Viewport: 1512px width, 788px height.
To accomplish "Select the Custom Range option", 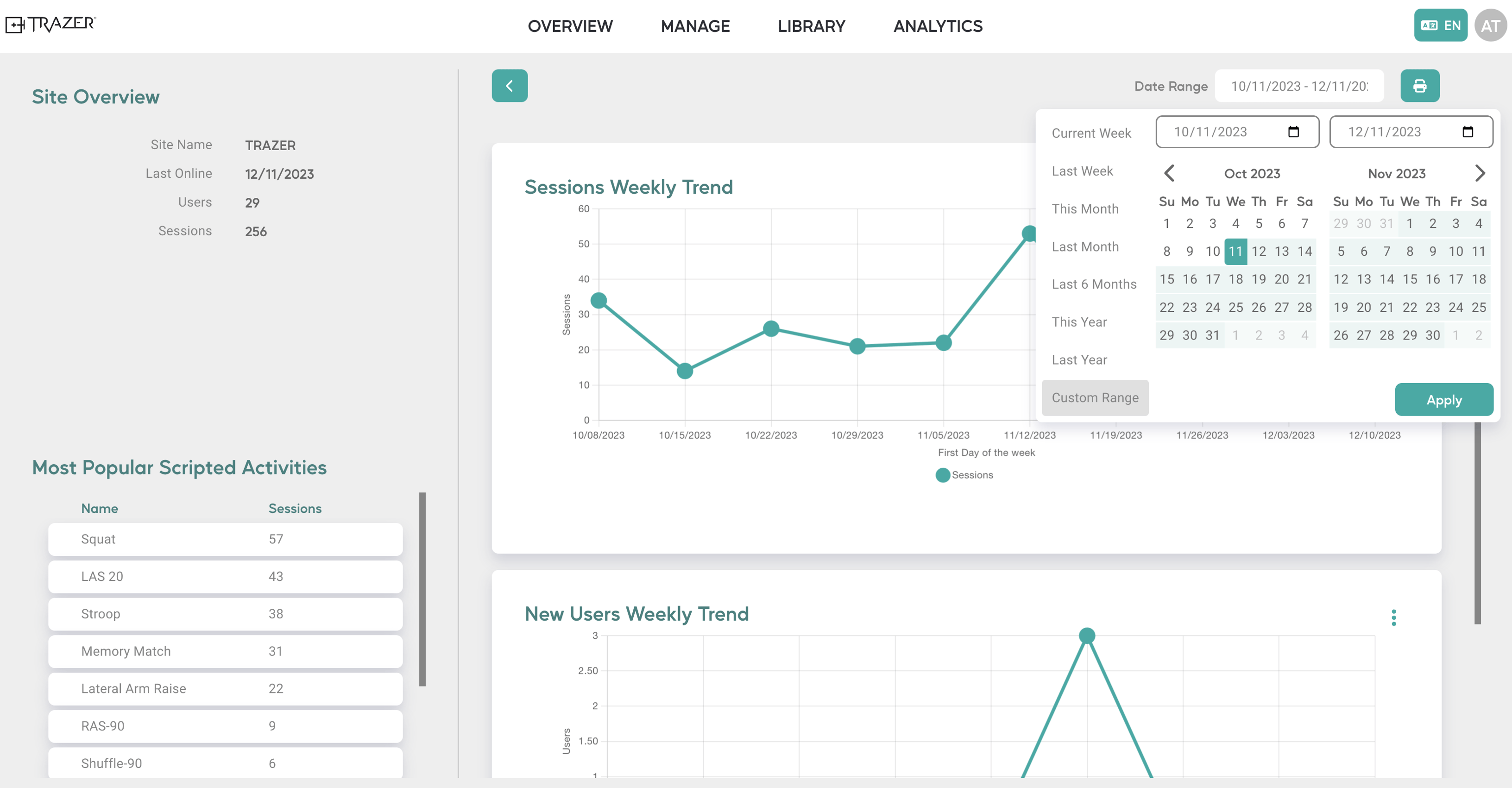I will (1095, 397).
